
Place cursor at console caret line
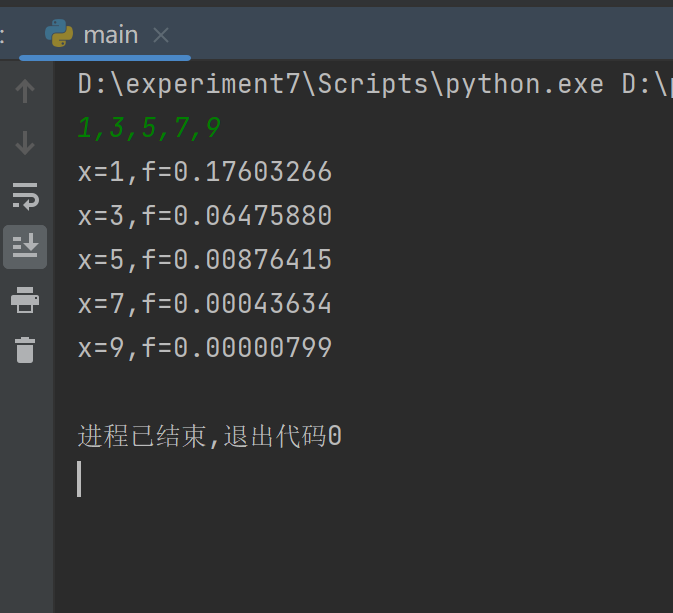click(80, 479)
